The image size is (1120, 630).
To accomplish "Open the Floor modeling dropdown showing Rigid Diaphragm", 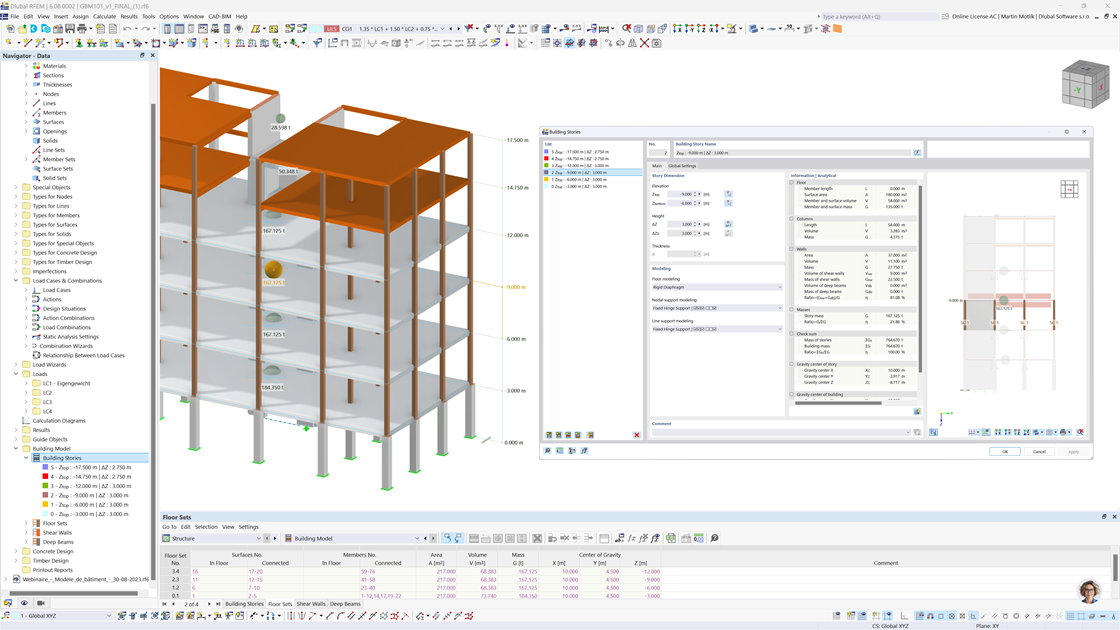I will (x=780, y=287).
